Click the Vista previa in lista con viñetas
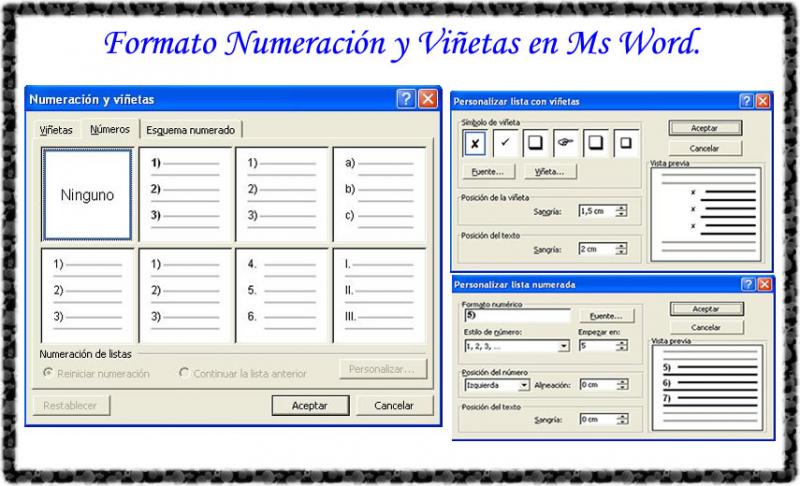 click(x=706, y=214)
